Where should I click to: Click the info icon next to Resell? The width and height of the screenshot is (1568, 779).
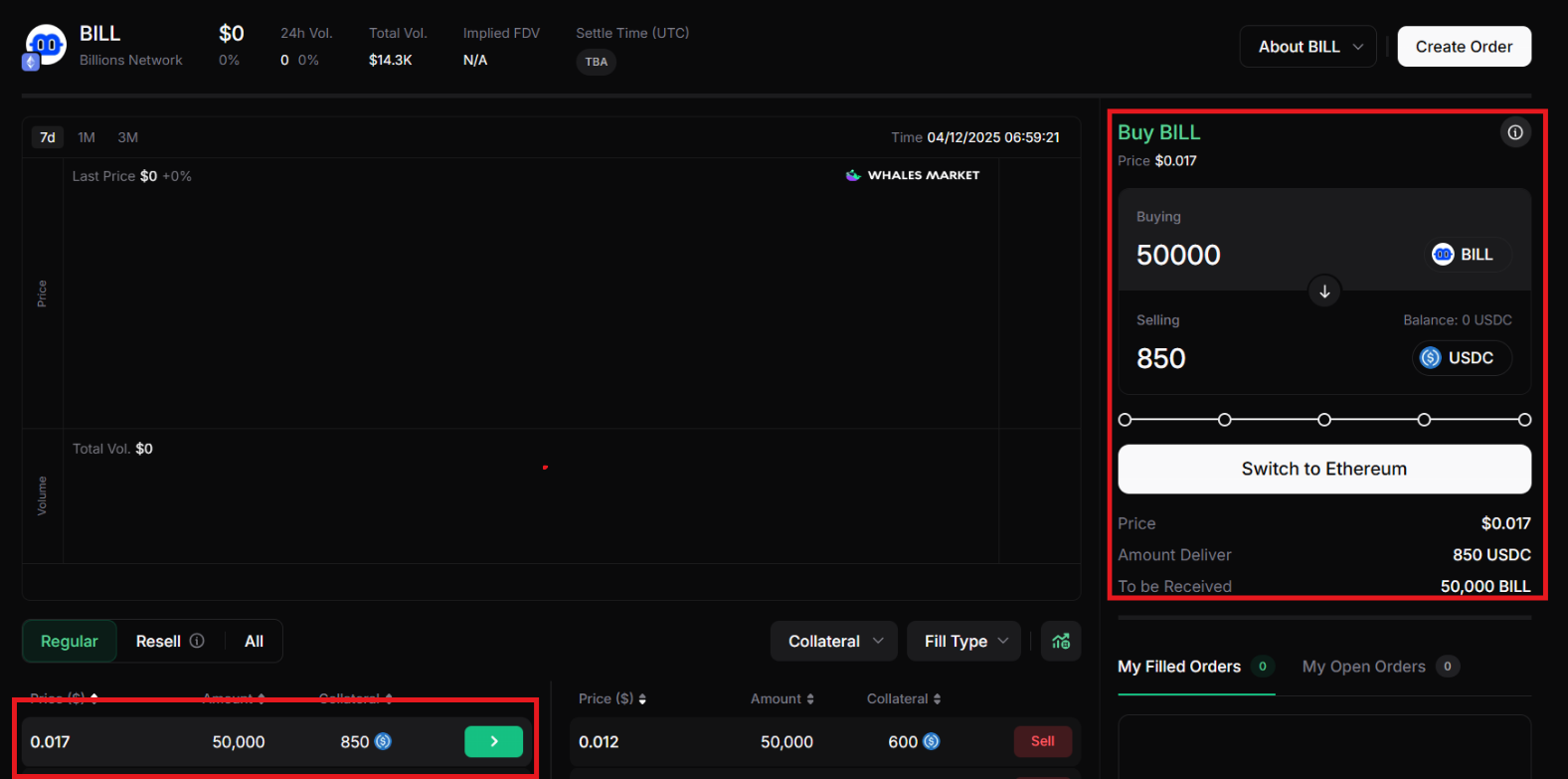click(197, 641)
